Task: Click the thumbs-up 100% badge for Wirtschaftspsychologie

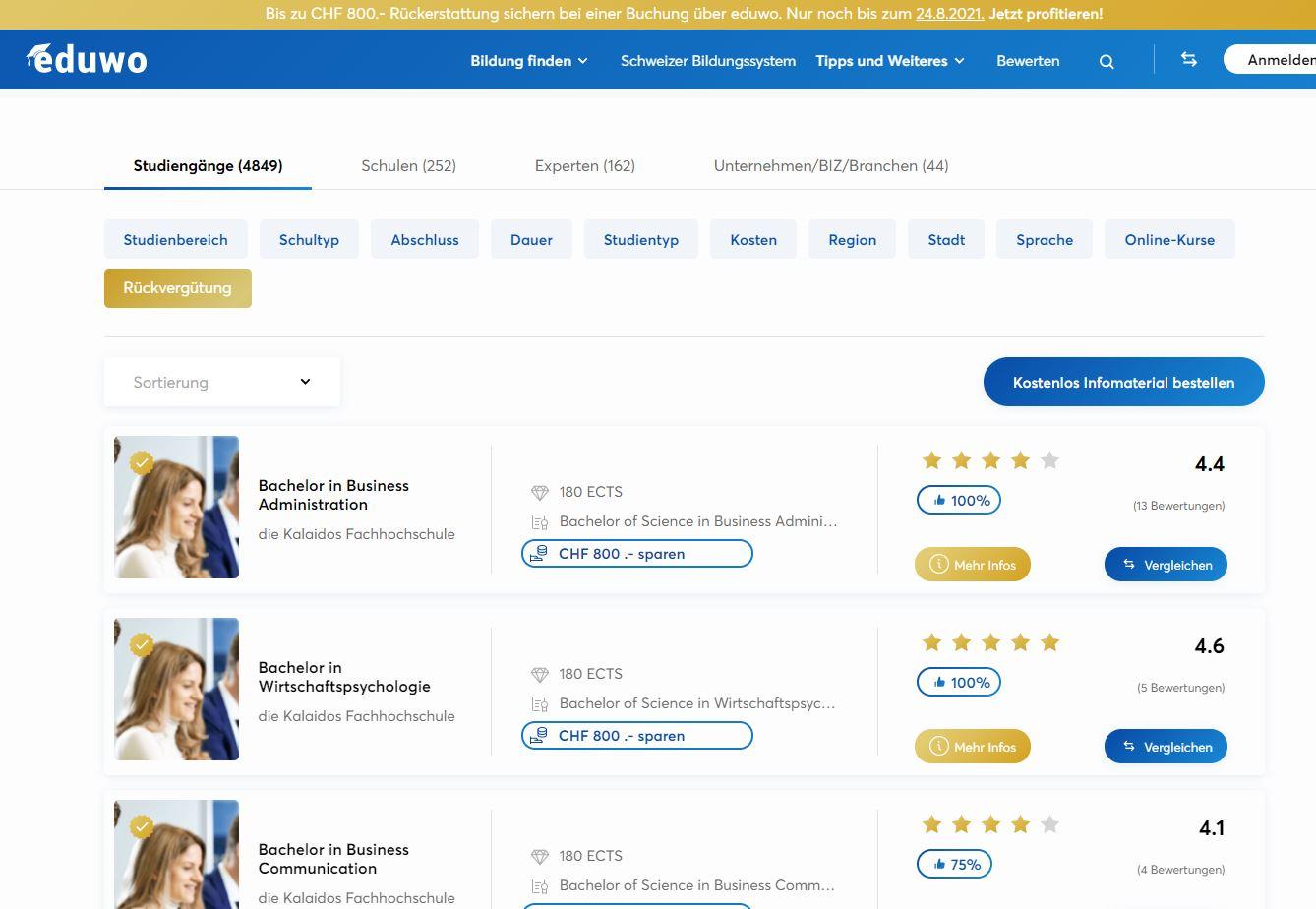Action: click(x=959, y=682)
